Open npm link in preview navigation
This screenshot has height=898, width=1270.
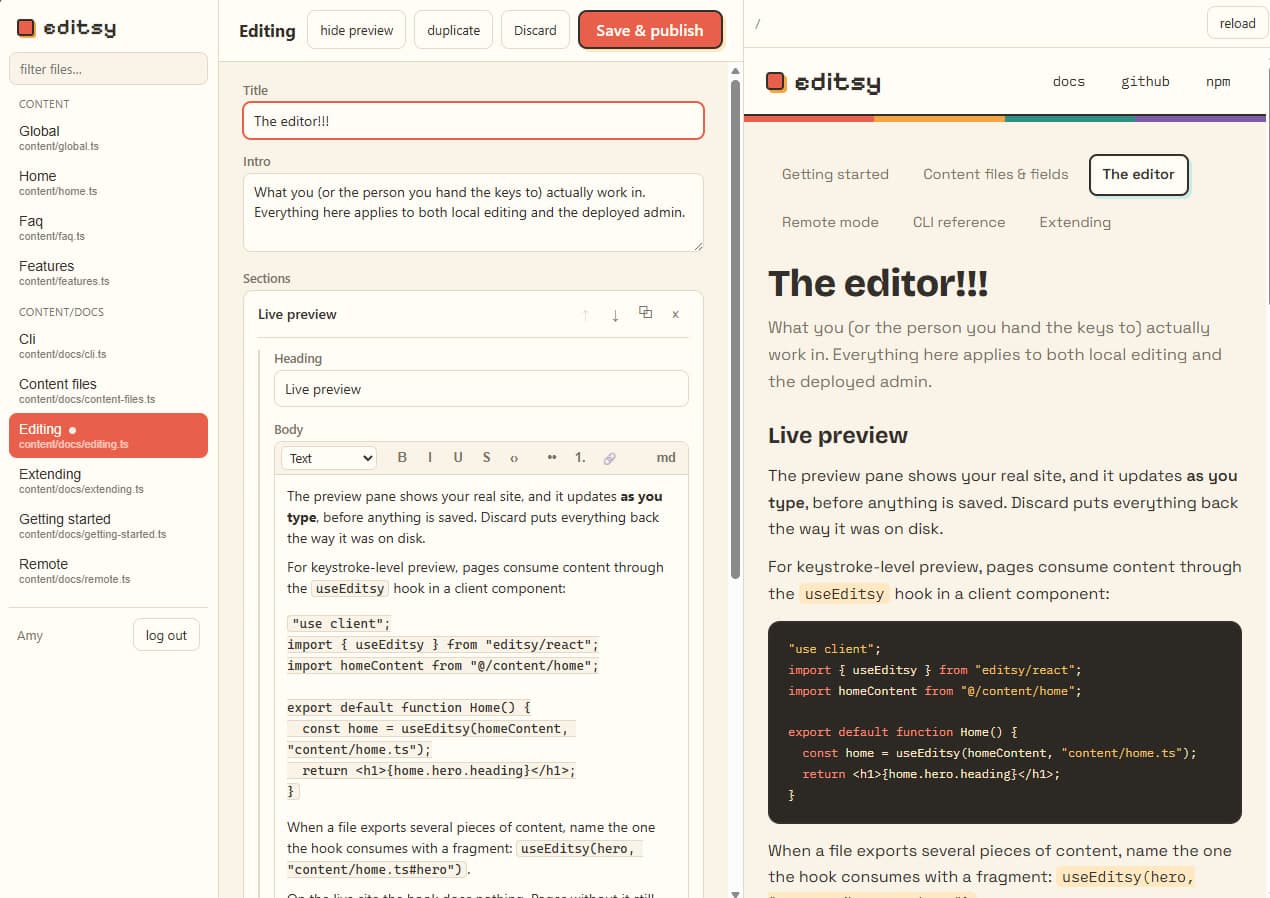pos(1218,82)
